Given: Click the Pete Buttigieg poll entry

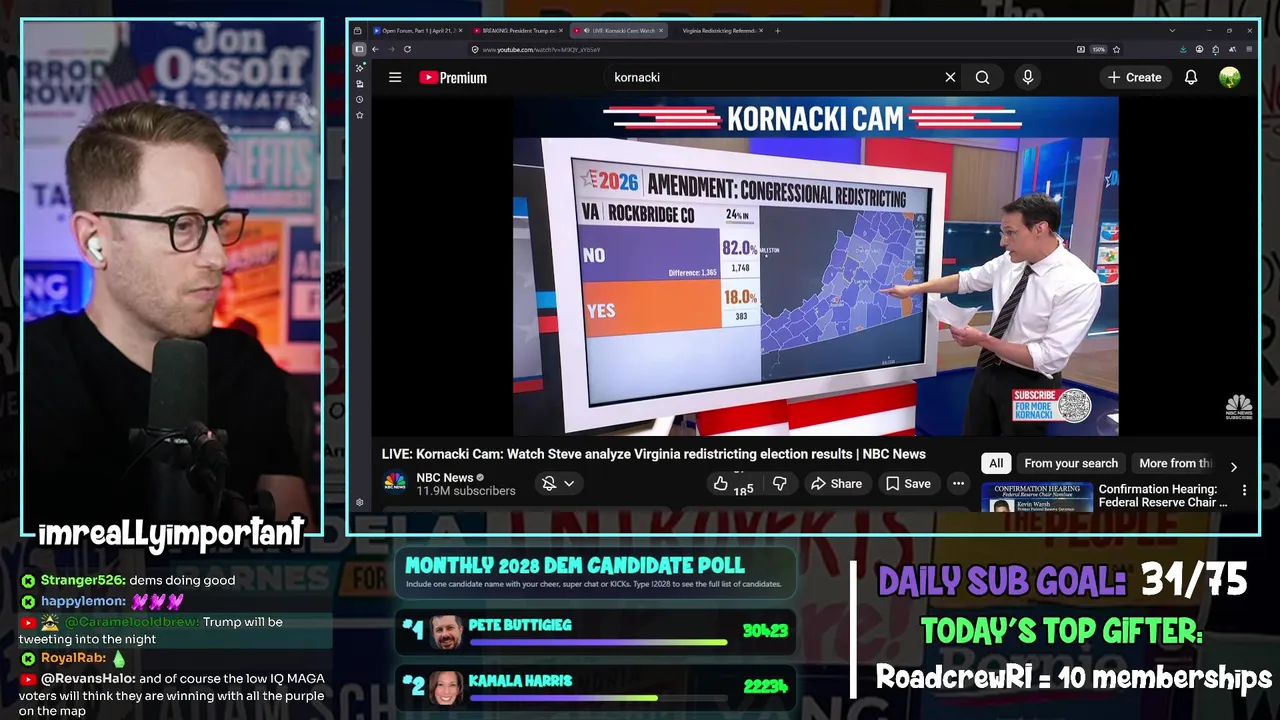Looking at the screenshot, I should coord(595,631).
